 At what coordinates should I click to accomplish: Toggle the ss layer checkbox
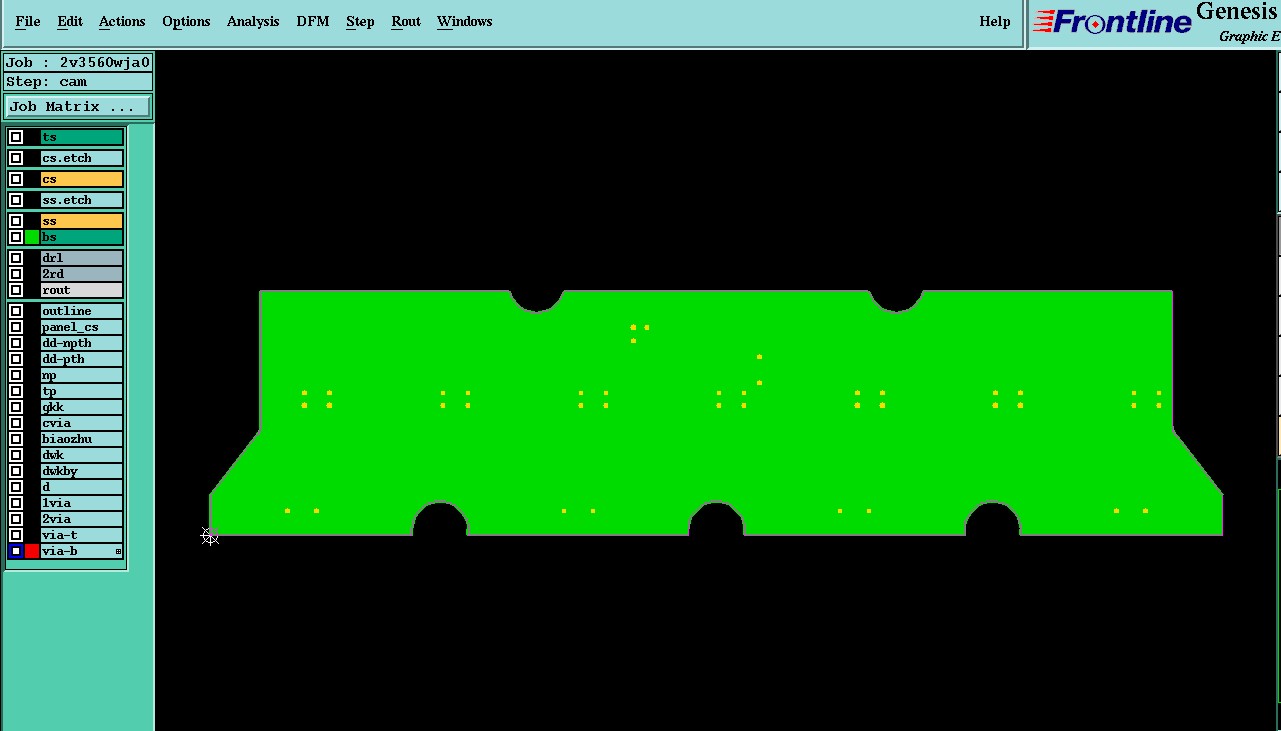pos(16,221)
